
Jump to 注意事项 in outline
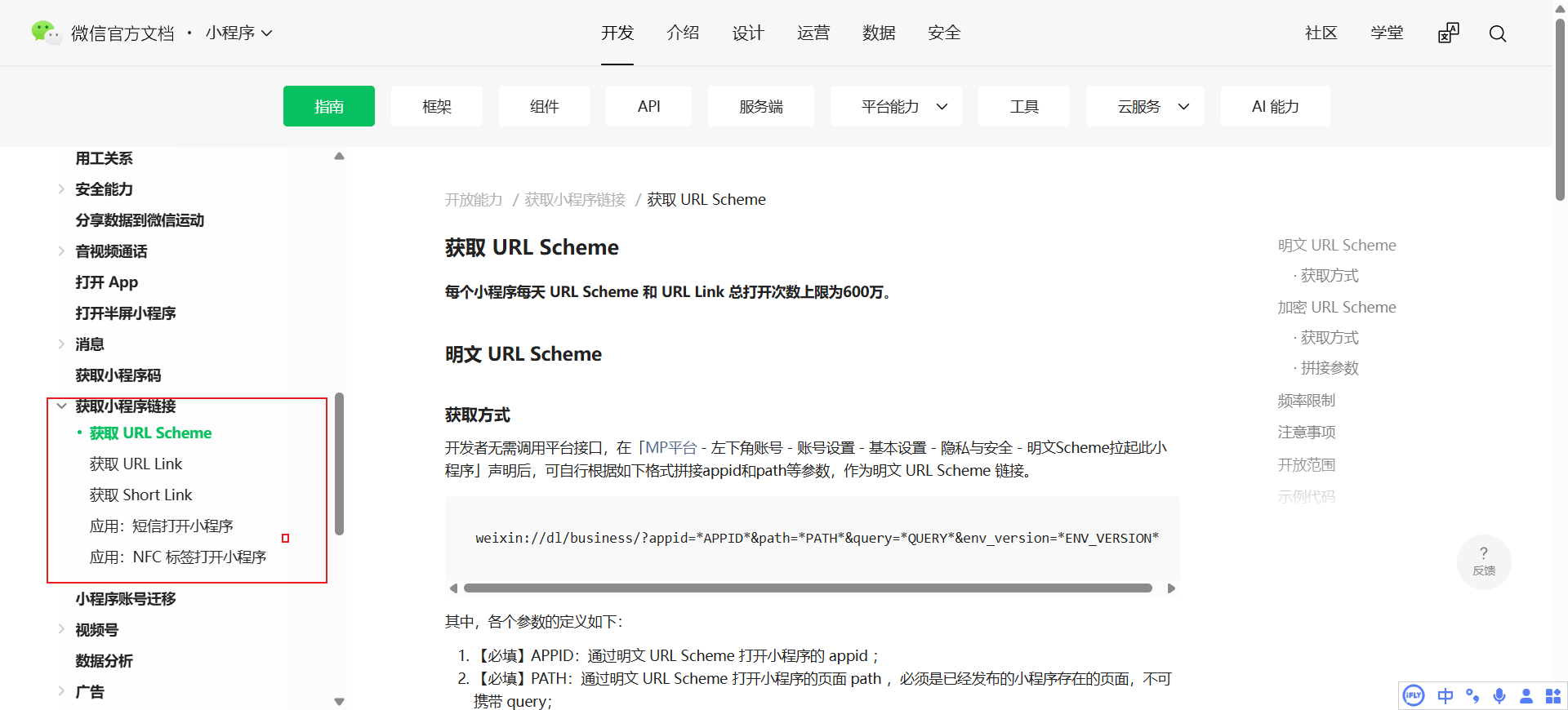coord(1307,433)
